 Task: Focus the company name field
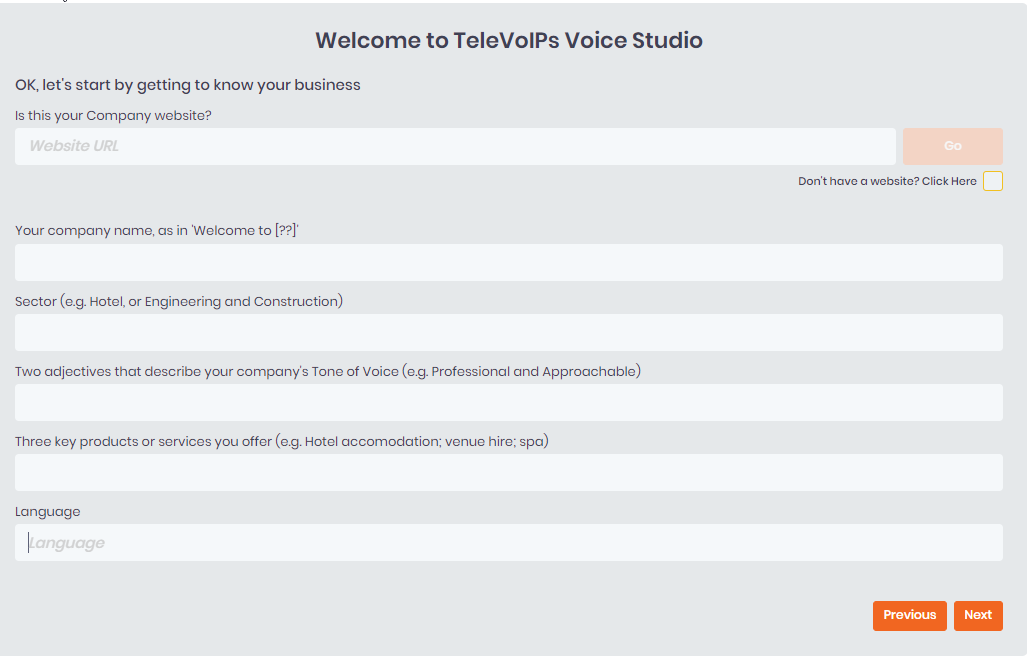[x=509, y=263]
